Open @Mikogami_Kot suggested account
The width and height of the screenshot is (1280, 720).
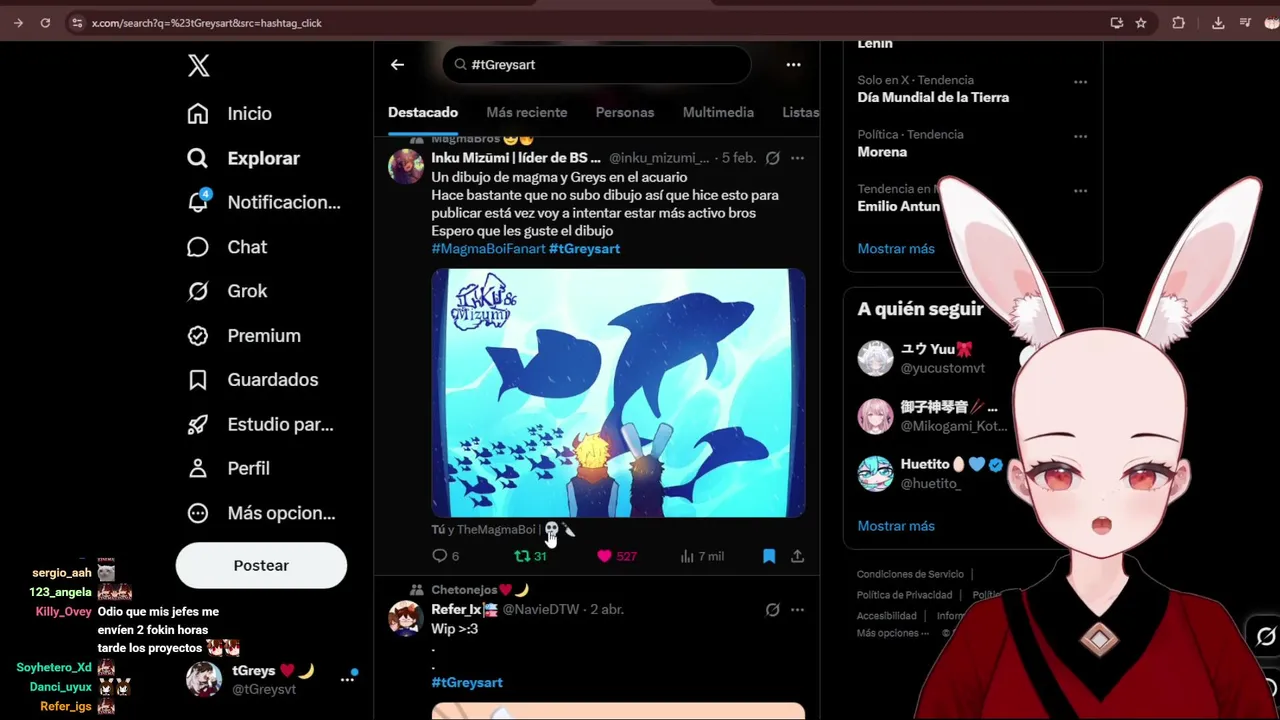point(930,416)
